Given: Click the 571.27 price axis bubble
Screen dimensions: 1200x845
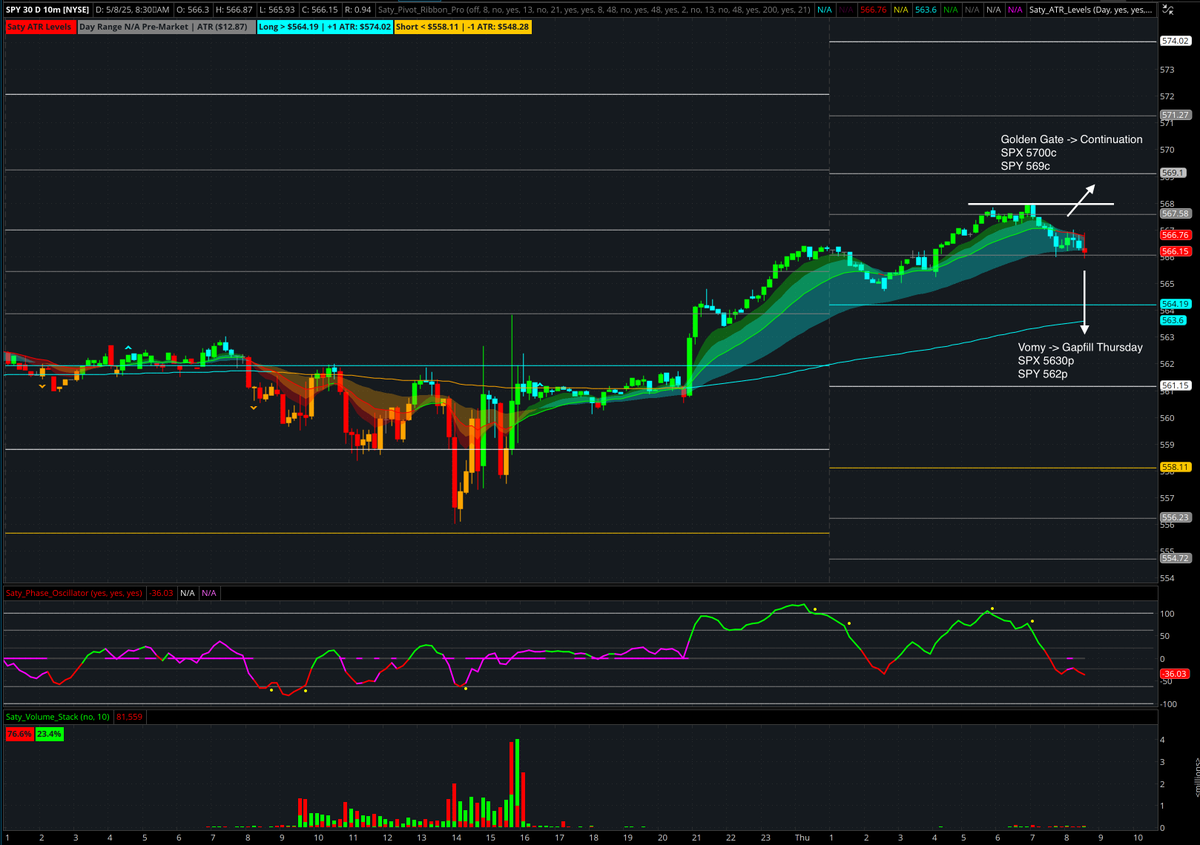Looking at the screenshot, I should pyautogui.click(x=1174, y=116).
